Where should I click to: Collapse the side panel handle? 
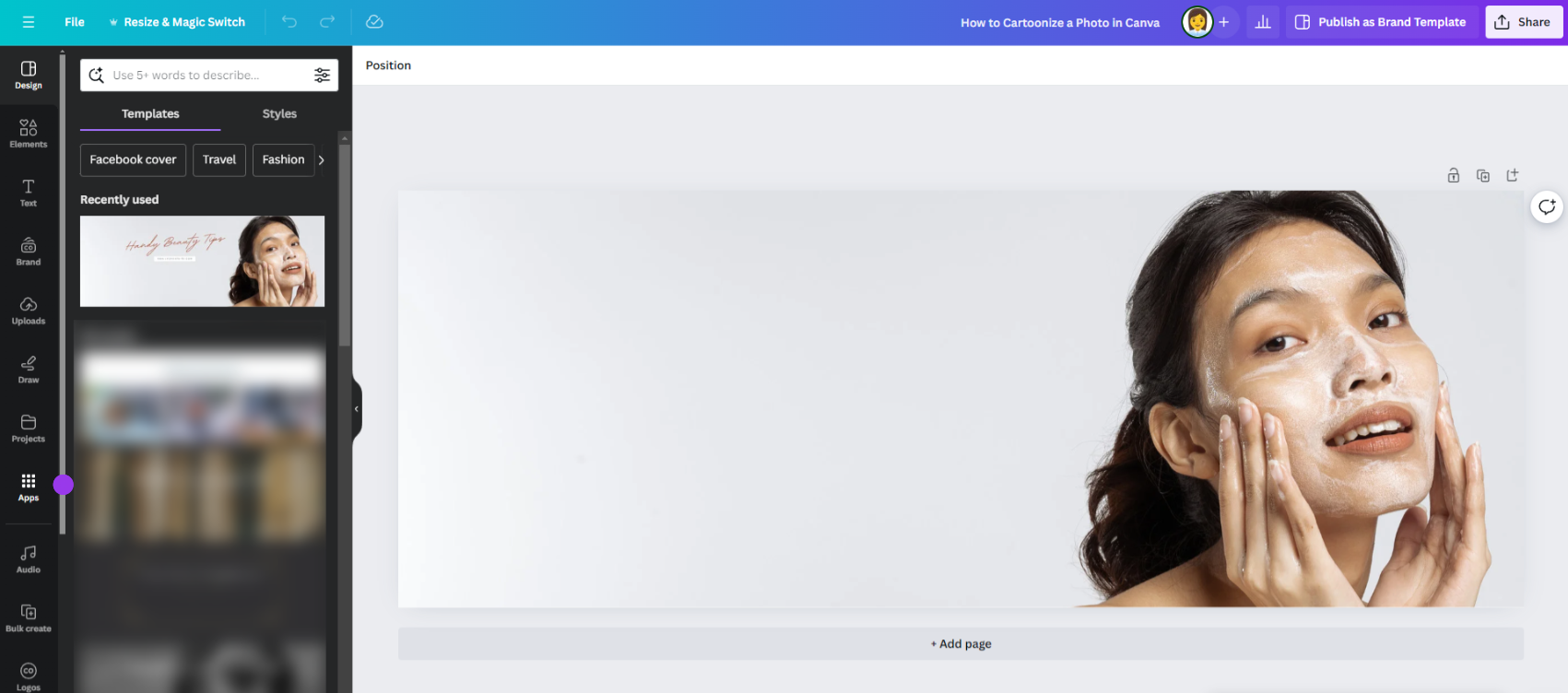coord(357,409)
